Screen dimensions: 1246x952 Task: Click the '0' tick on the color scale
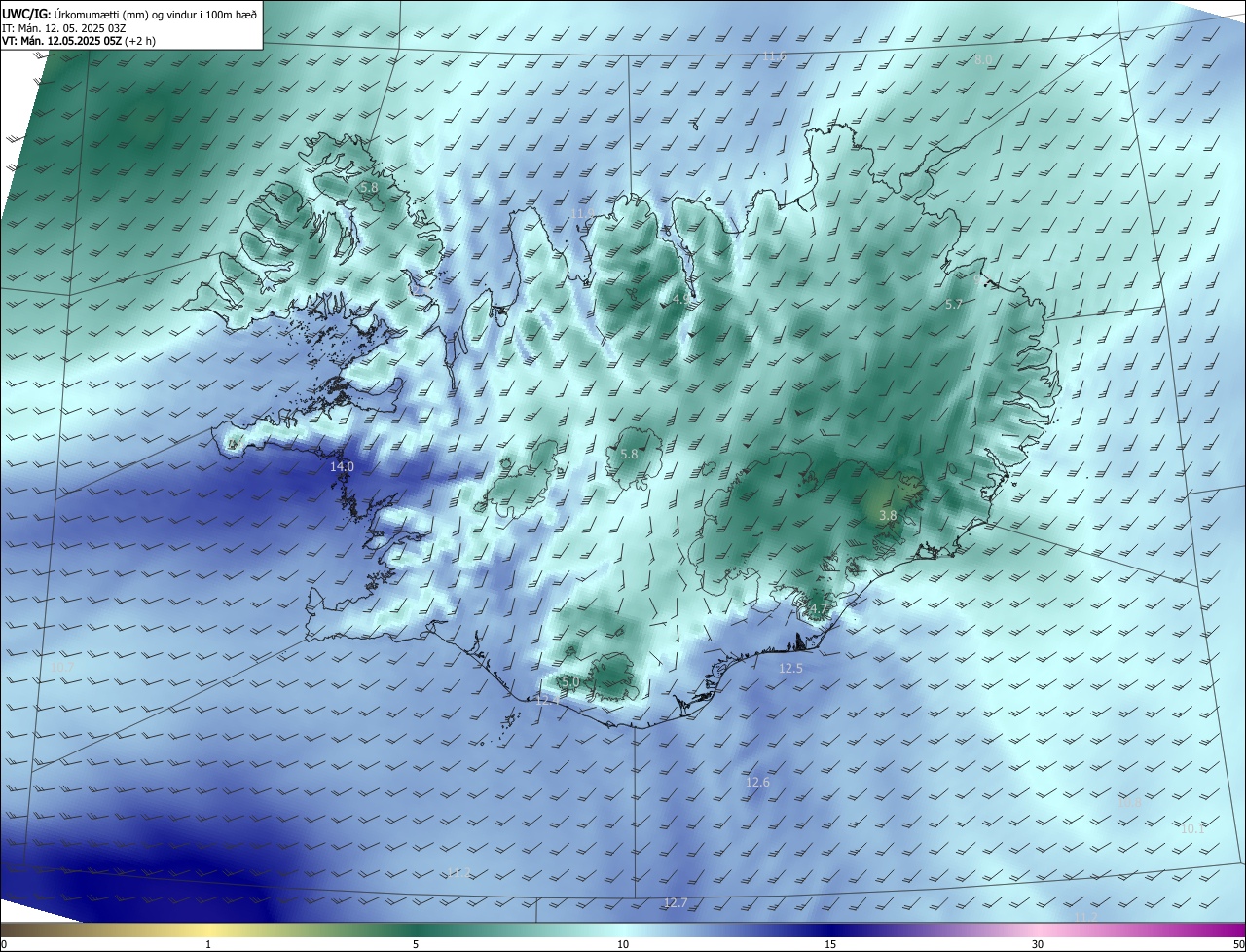click(4, 945)
